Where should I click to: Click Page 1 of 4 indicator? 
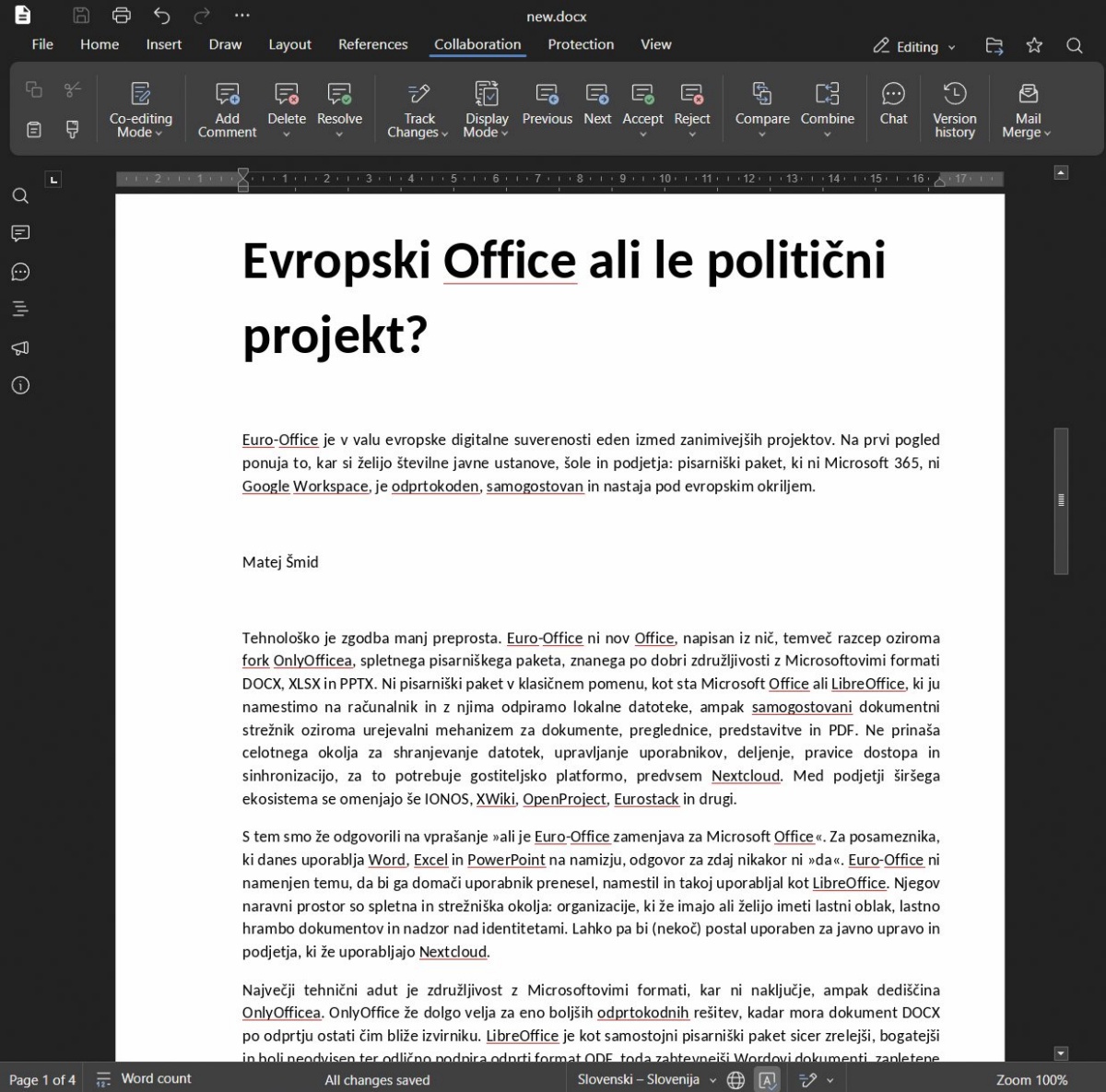tap(42, 1080)
